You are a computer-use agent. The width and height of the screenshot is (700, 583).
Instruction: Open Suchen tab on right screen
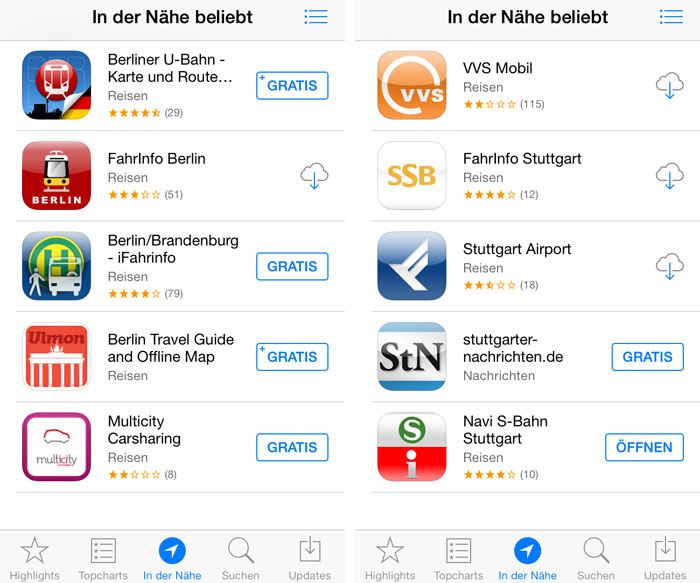coord(596,558)
